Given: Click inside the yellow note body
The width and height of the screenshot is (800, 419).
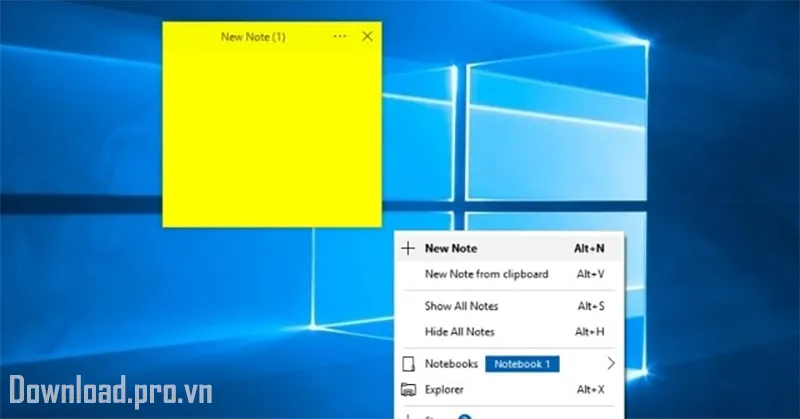Looking at the screenshot, I should pyautogui.click(x=272, y=138).
